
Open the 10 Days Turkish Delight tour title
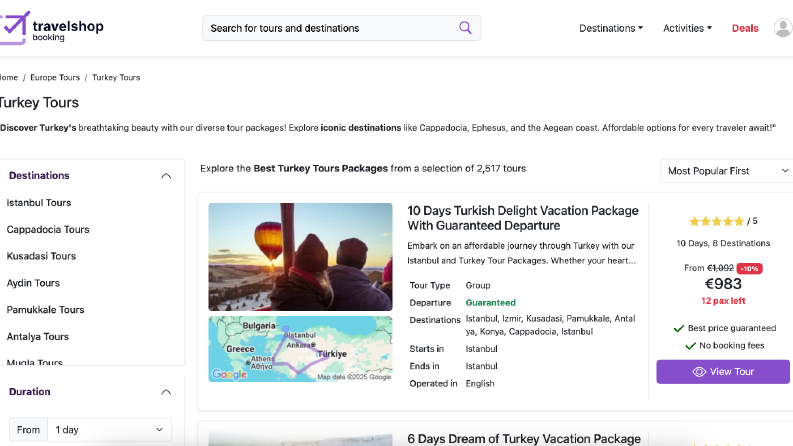click(x=523, y=218)
